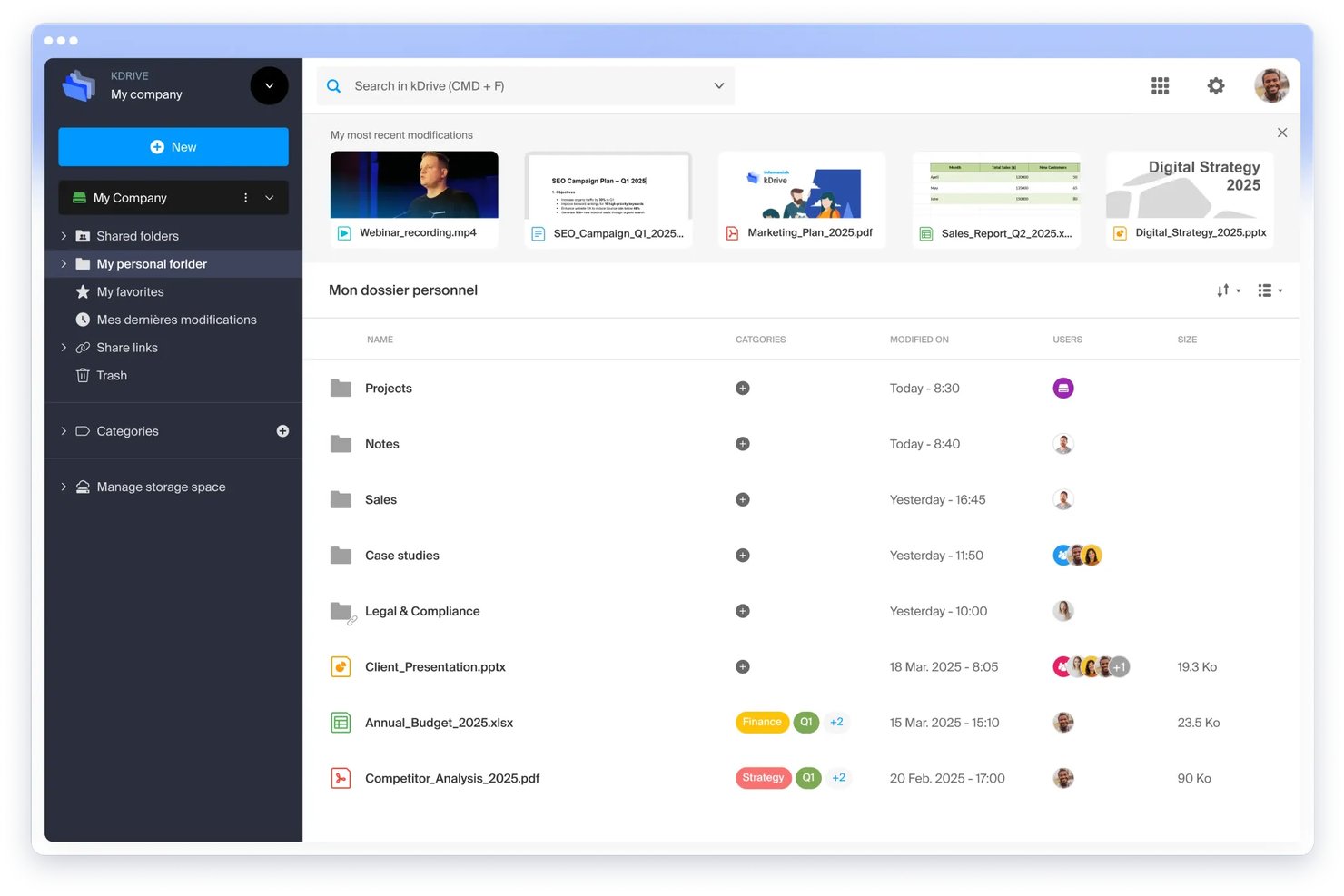The height and width of the screenshot is (896, 1344).
Task: Open the kDrive account switcher dropdown
Action: coord(269,85)
